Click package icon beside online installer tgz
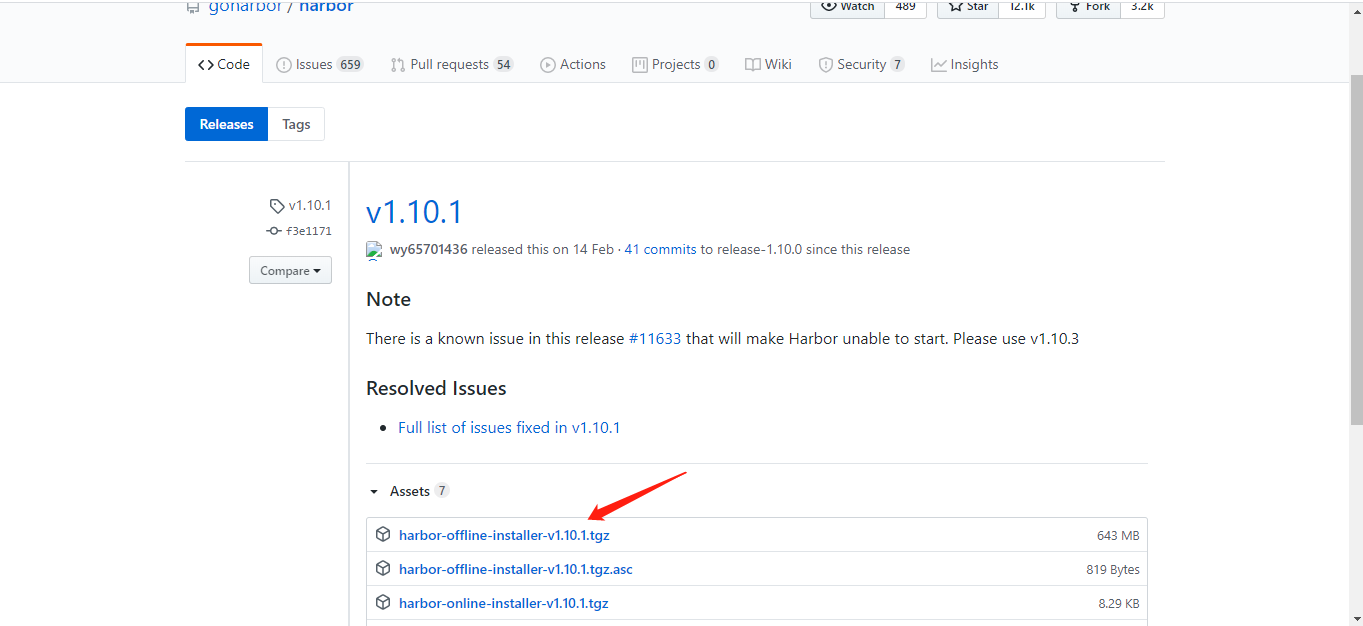The image size is (1363, 626). click(x=383, y=603)
